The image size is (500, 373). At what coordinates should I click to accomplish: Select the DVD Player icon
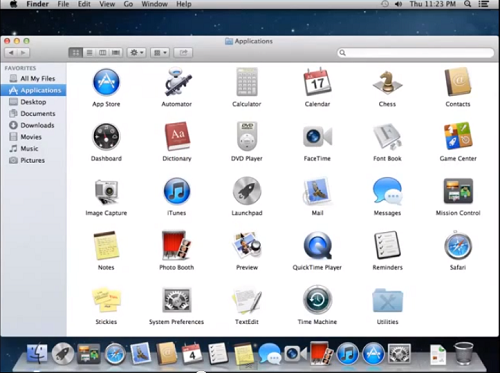coord(247,137)
